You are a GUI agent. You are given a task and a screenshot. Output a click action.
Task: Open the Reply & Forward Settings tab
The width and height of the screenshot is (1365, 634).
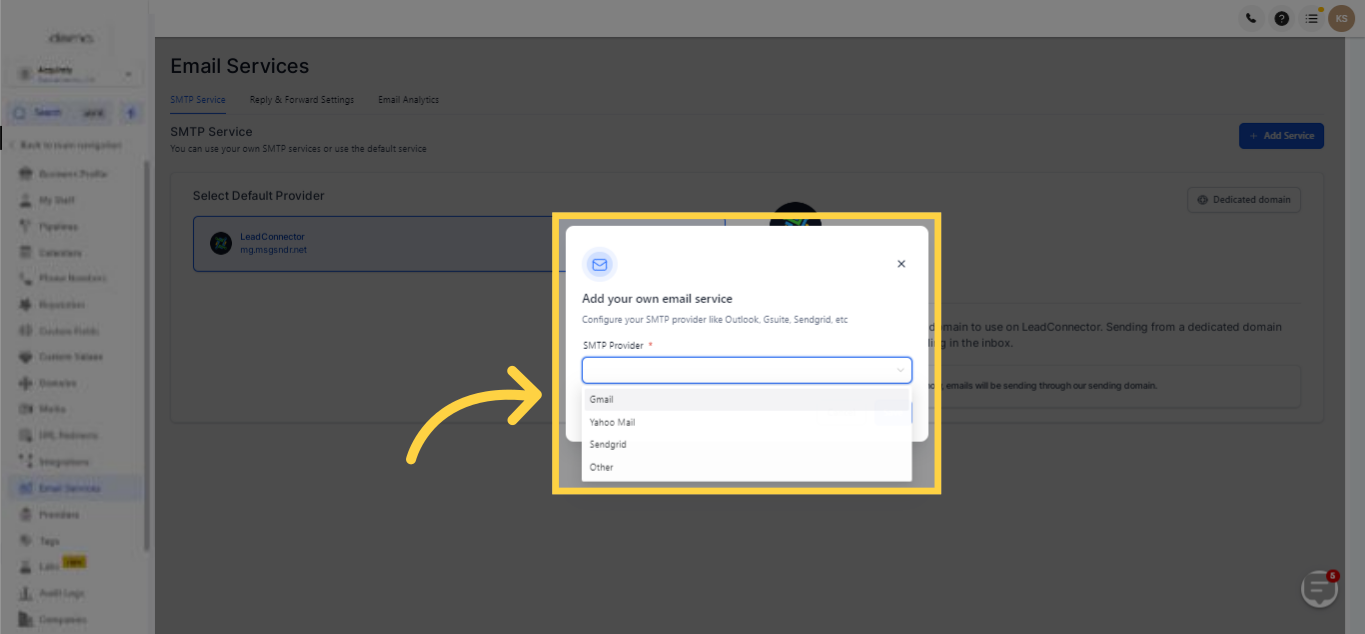[302, 100]
